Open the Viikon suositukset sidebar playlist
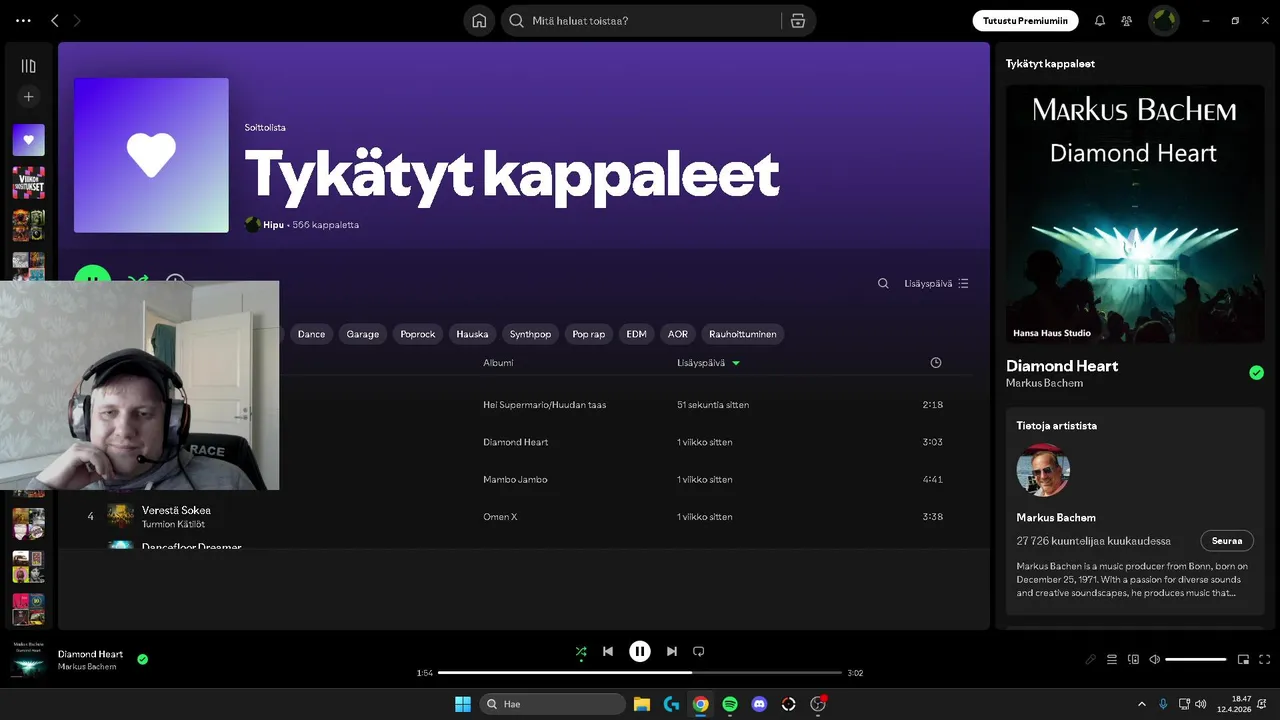Screen dimensions: 1280x720 28,183
